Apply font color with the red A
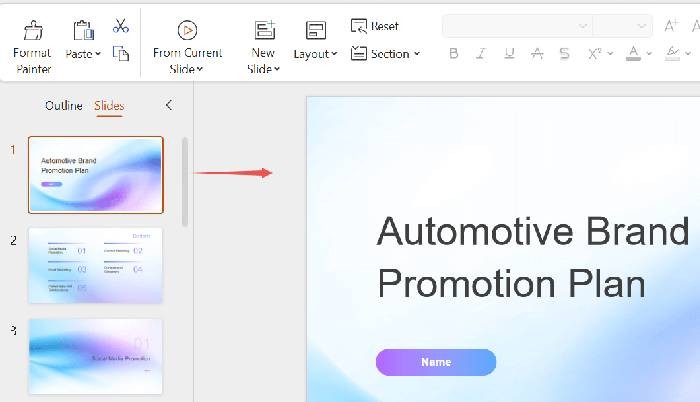Image resolution: width=700 pixels, height=402 pixels. [x=633, y=53]
